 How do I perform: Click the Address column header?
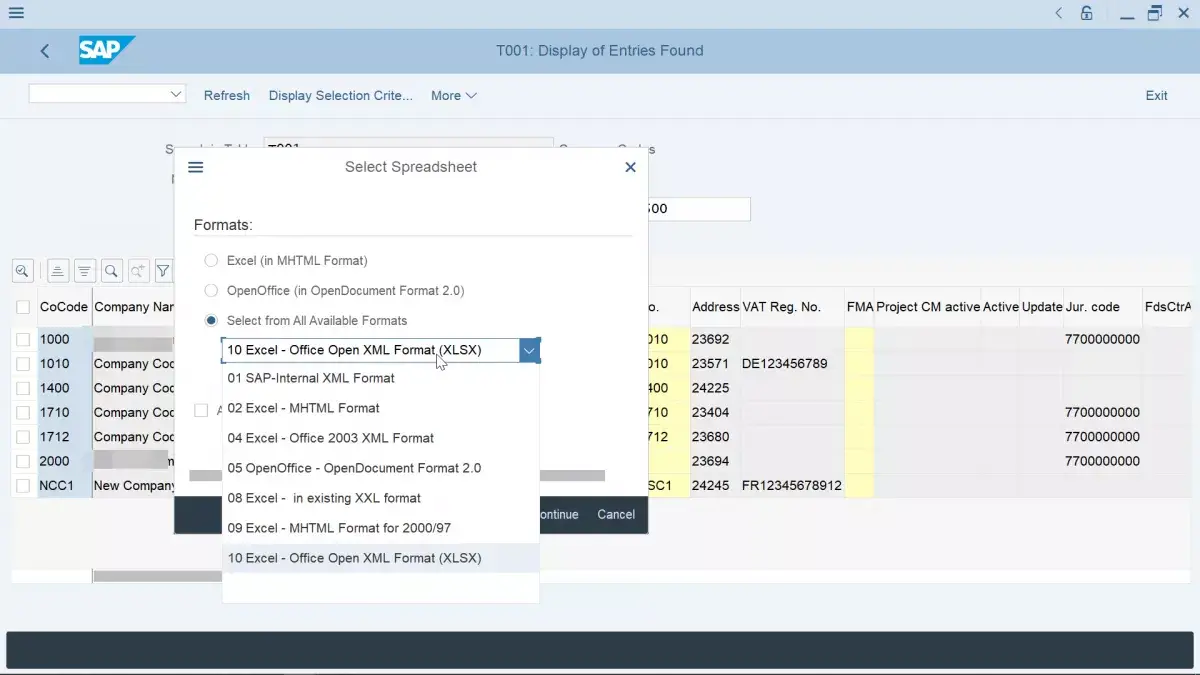click(715, 307)
